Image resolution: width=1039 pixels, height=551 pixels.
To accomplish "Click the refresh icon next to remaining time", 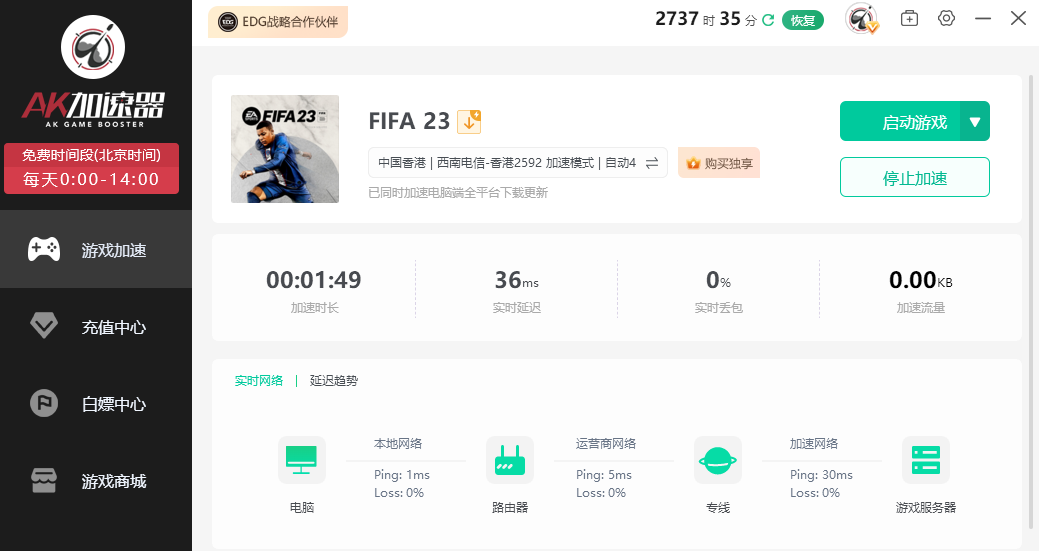I will (x=768, y=20).
